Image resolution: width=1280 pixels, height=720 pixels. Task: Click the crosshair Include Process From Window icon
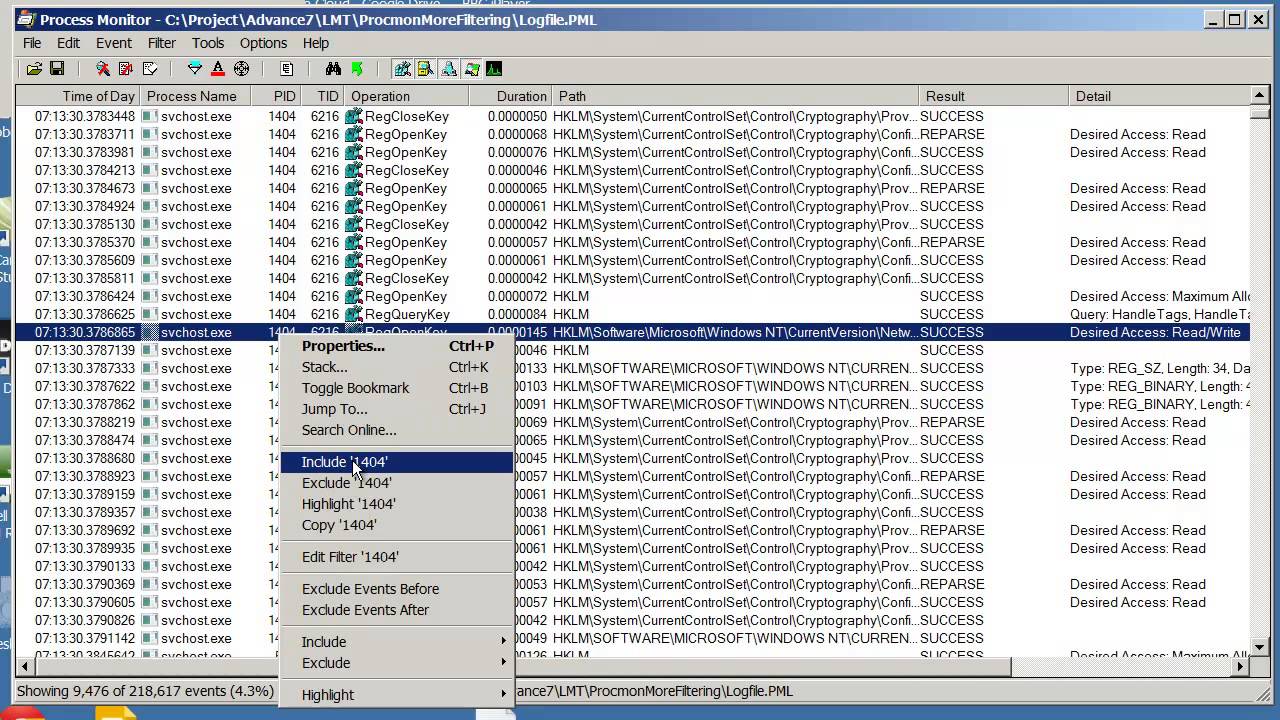tap(241, 69)
